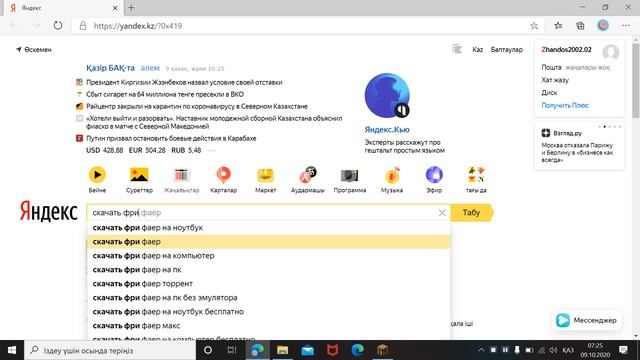This screenshot has width=640, height=360.
Task: Open browser profile avatar
Action: [603, 26]
